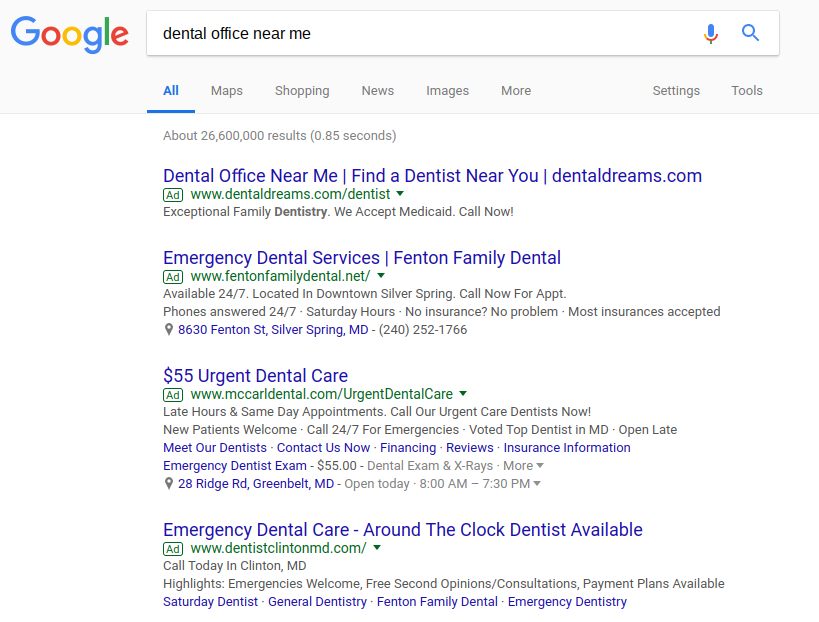Open $55 Urgent Dental Care headline
Image resolution: width=819 pixels, height=622 pixels.
point(255,376)
